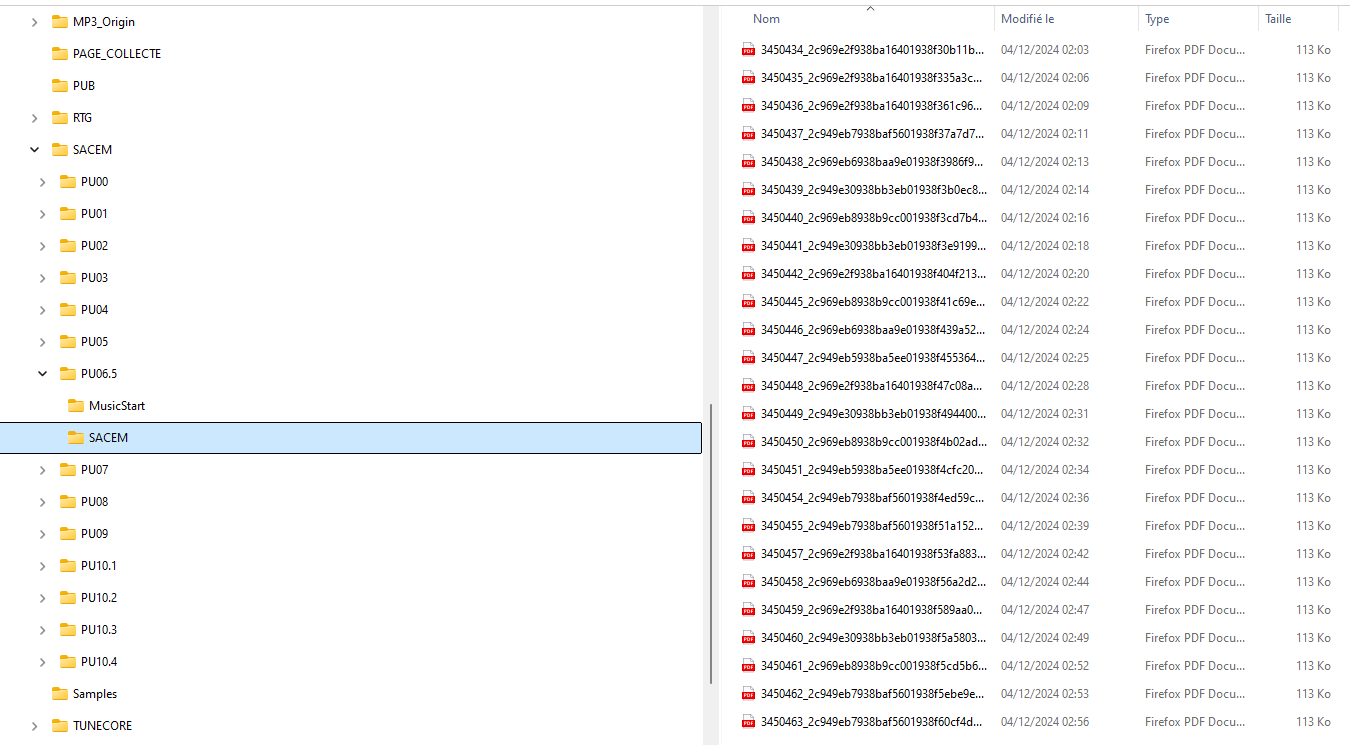Expand the MP3_Origin folder chevron
Viewport: 1350px width, 745px height.
pos(34,22)
